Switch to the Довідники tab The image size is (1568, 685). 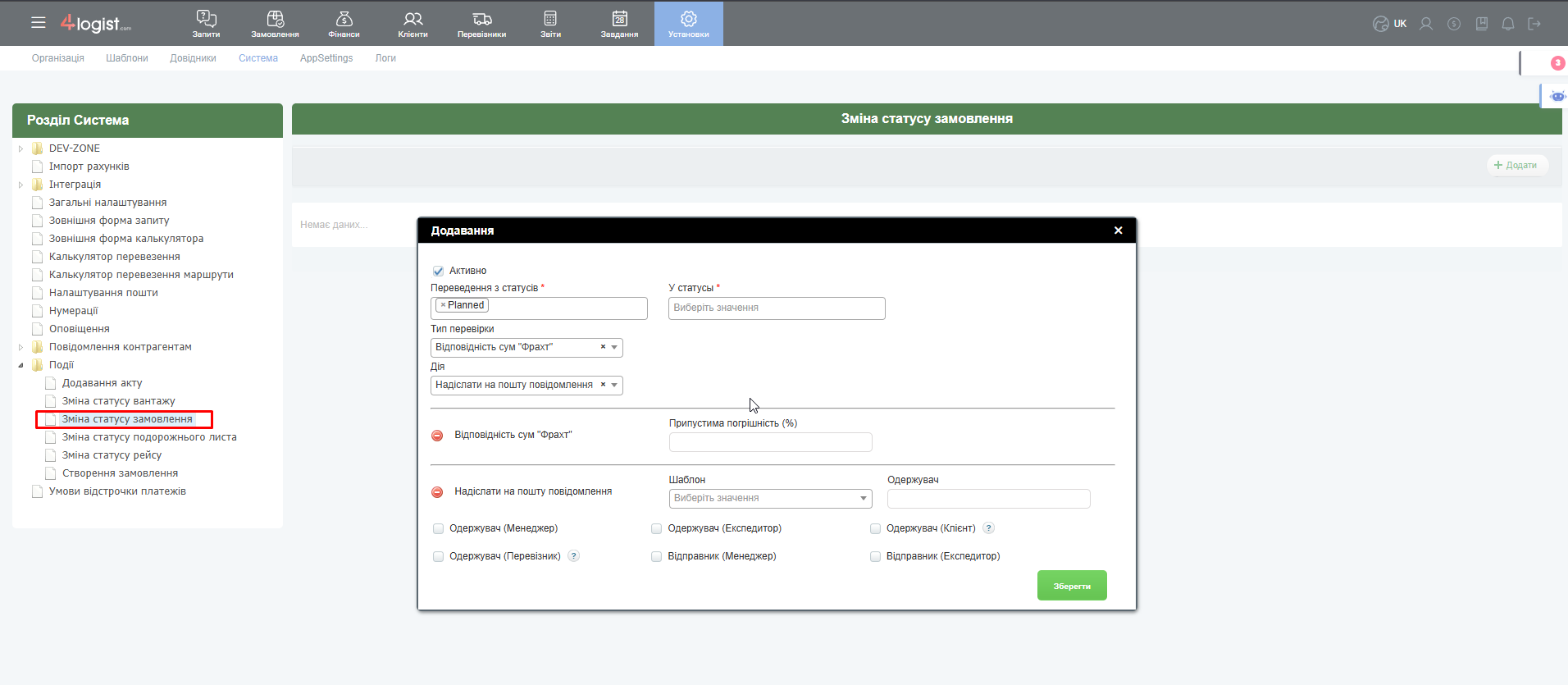coord(193,58)
